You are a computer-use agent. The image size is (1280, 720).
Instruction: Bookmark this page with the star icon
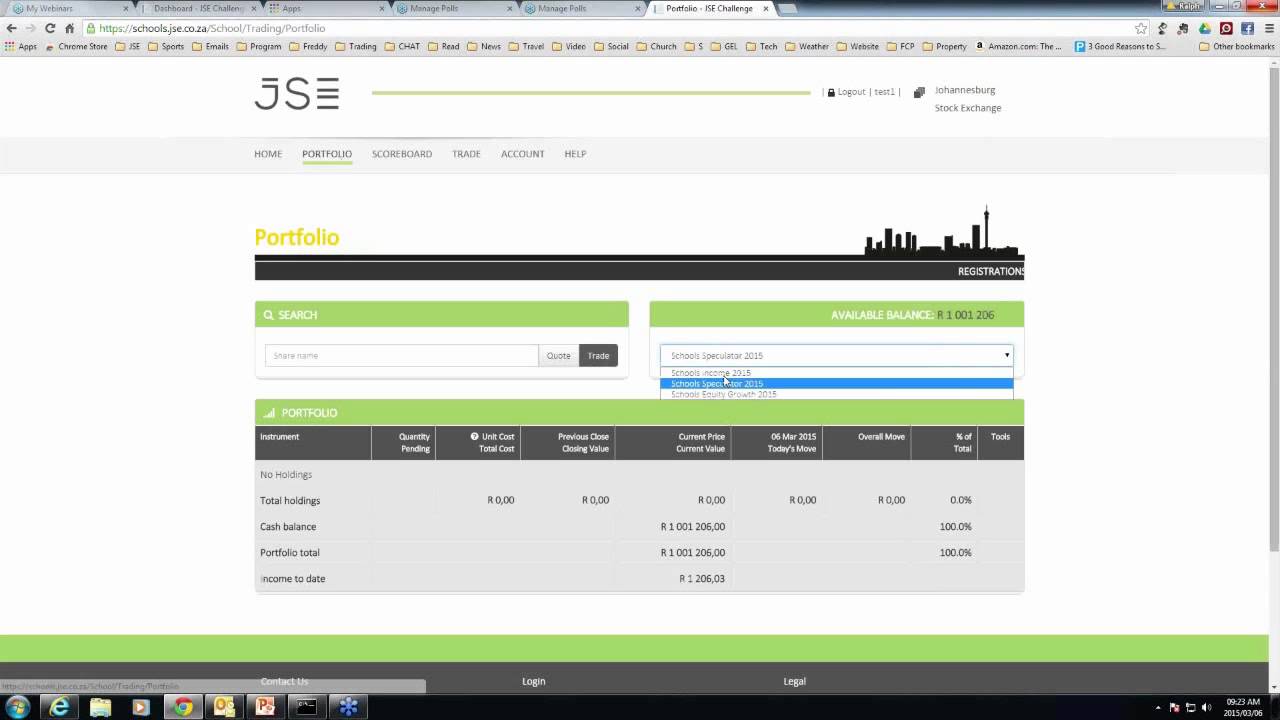pyautogui.click(x=1141, y=28)
